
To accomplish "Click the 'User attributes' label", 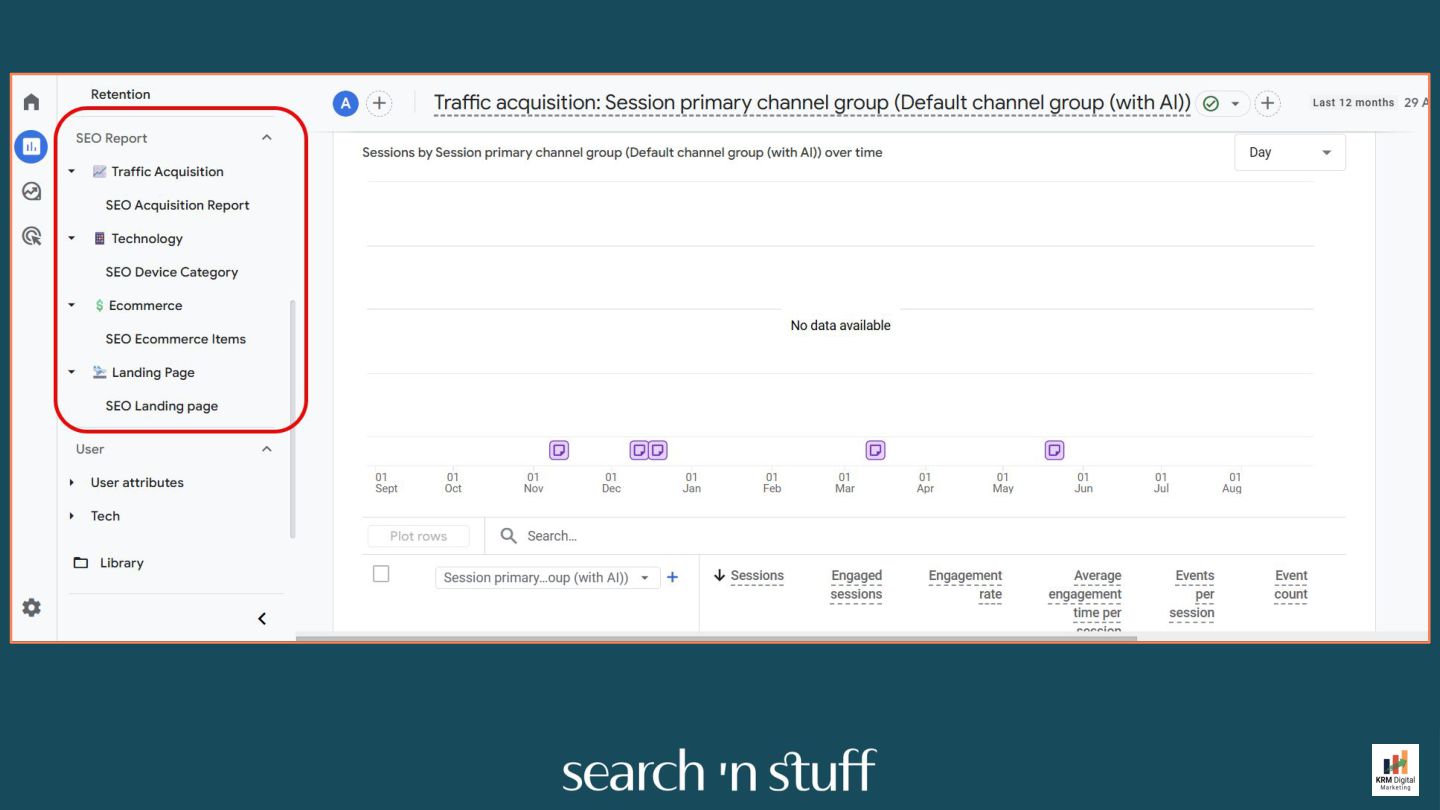I will pos(137,483).
